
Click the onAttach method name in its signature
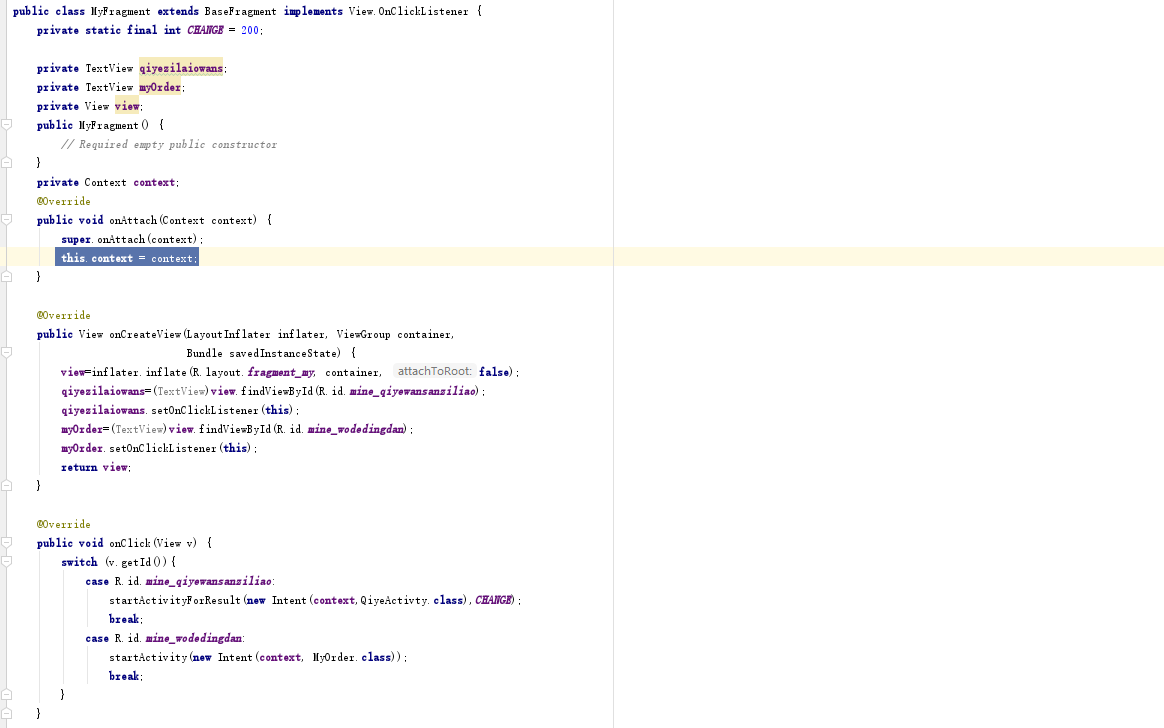pos(133,220)
